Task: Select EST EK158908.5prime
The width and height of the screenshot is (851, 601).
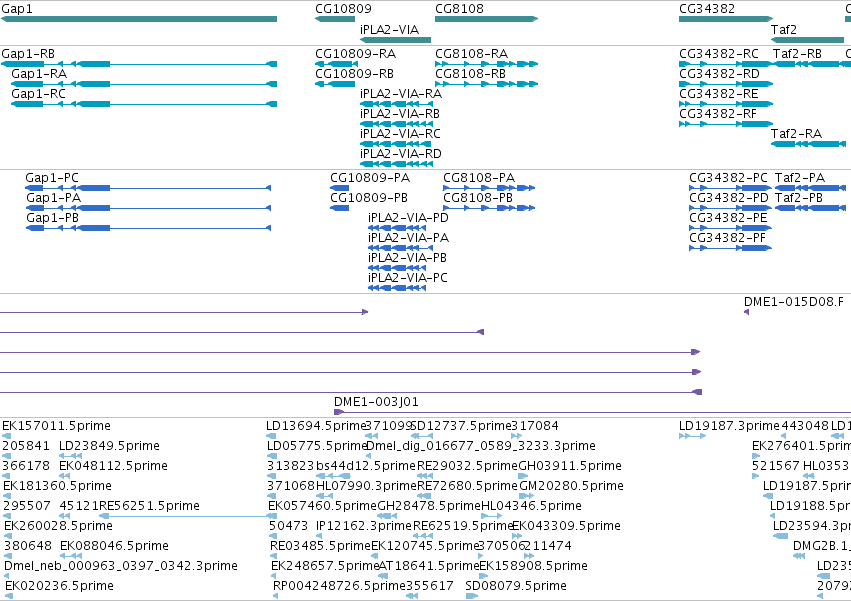Action: click(x=482, y=576)
